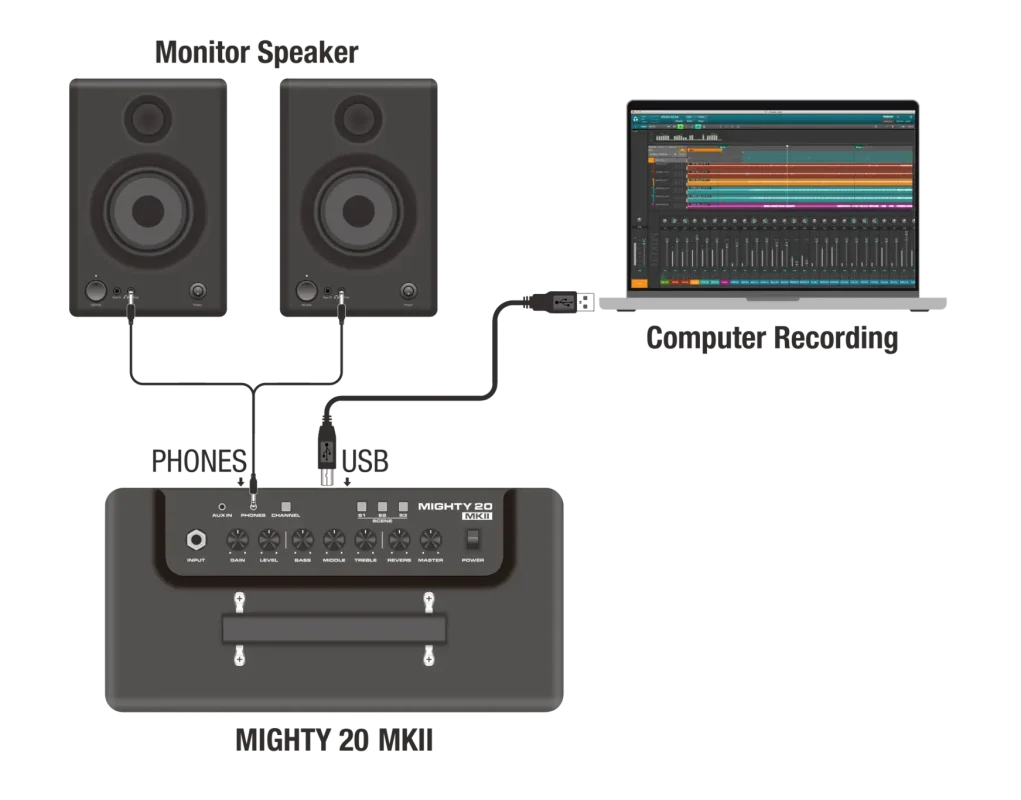Click the right speaker's volume knob

tap(306, 291)
